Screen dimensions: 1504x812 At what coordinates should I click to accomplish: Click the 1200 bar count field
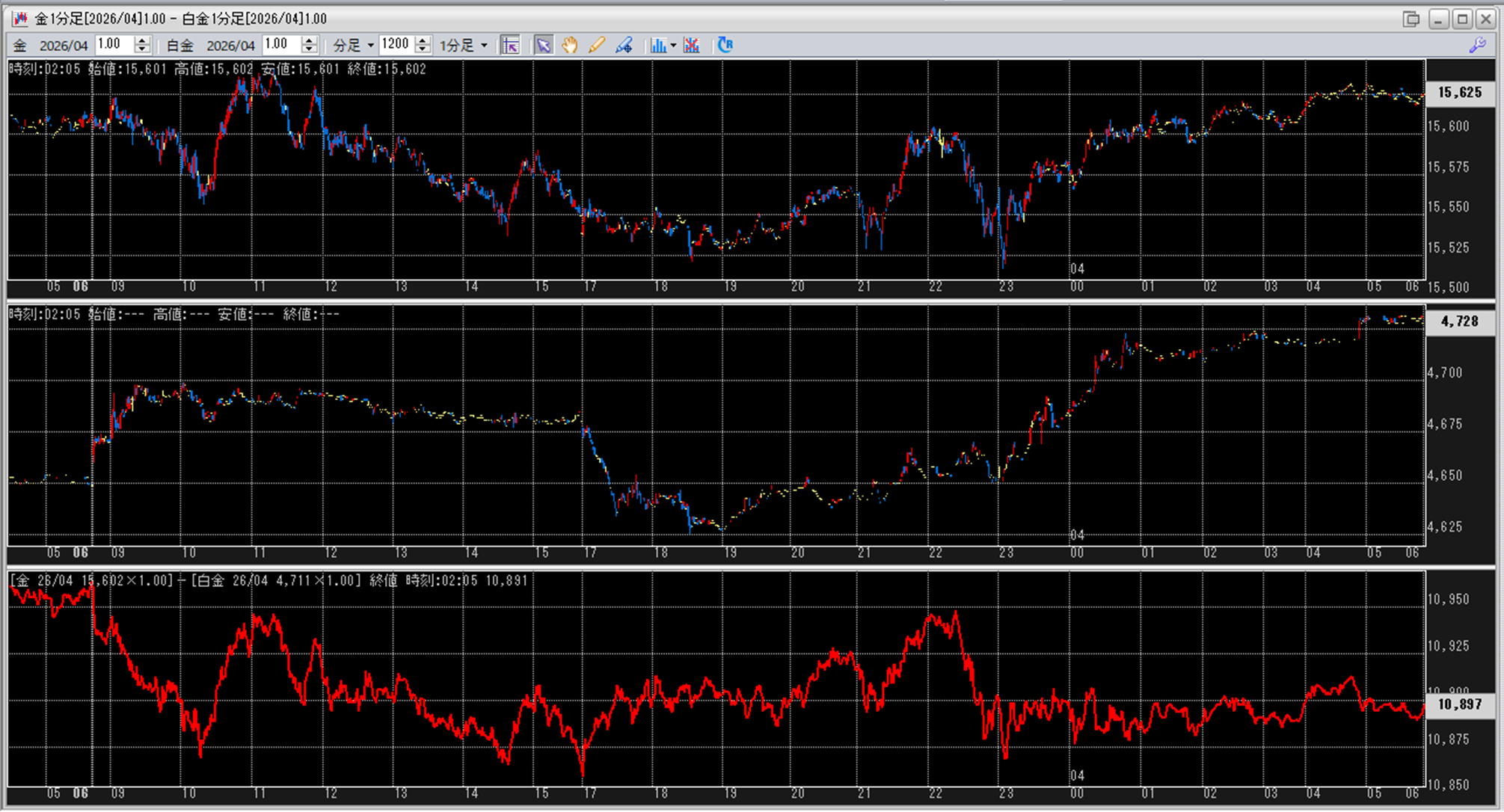(396, 45)
